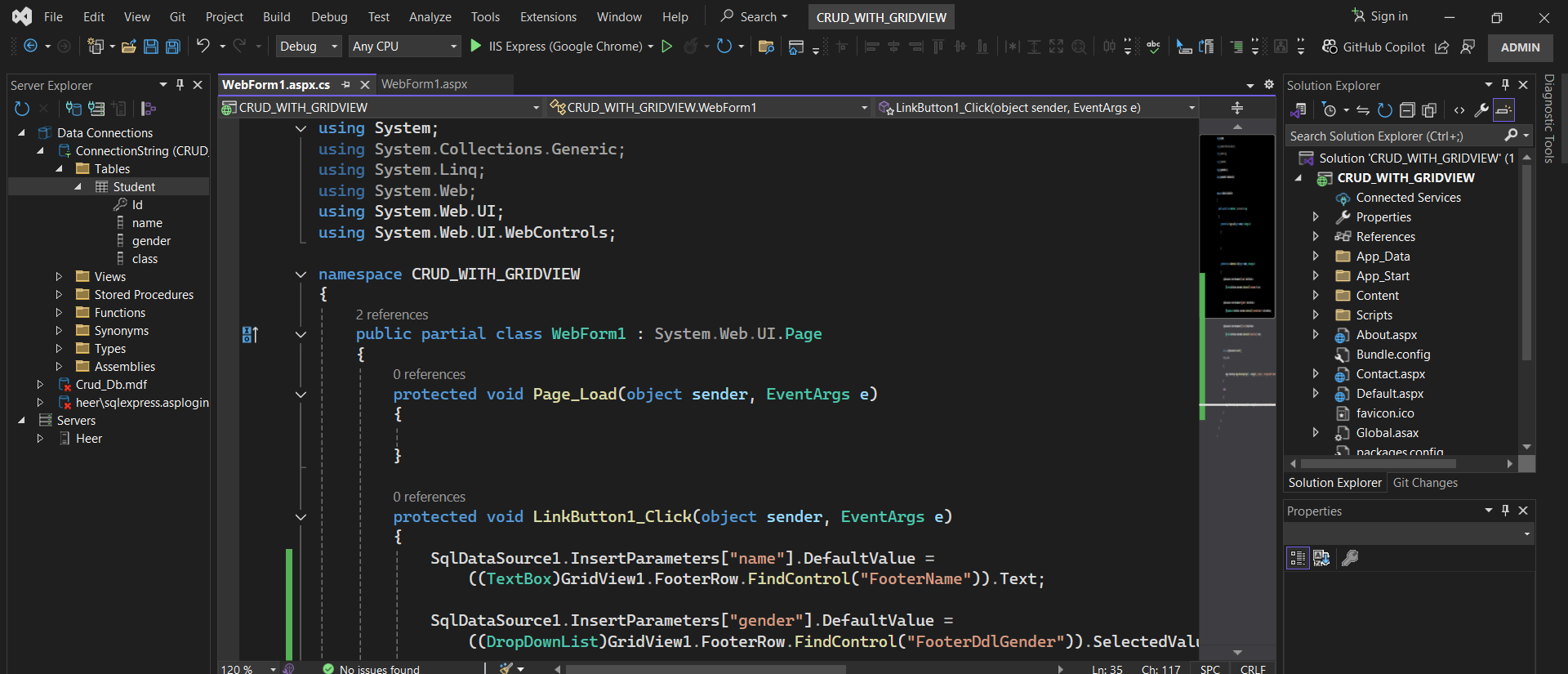Click the browser Refresh icon in toolbar
The height and width of the screenshot is (674, 1568).
coord(724,47)
